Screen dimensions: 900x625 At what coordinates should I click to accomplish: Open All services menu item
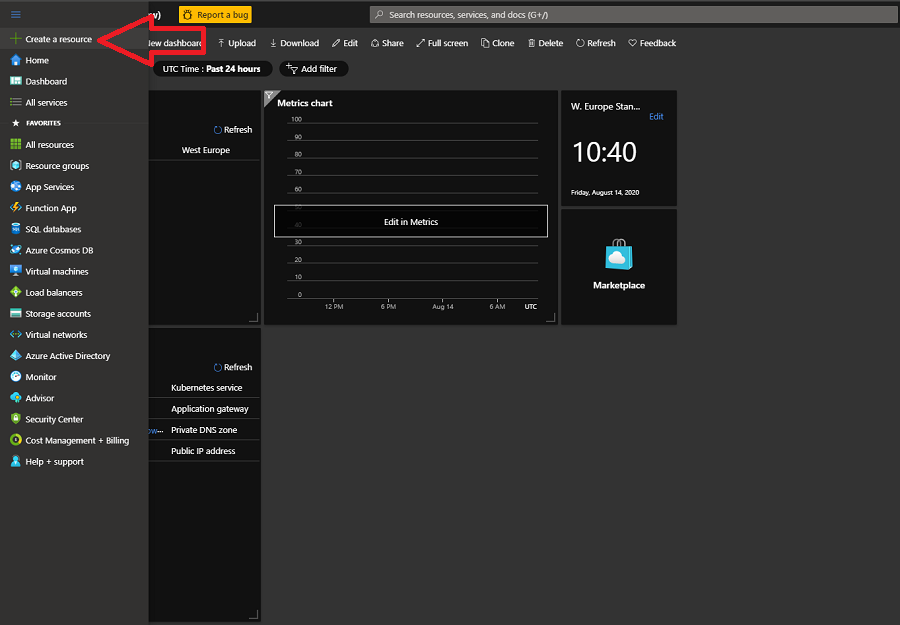[46, 103]
